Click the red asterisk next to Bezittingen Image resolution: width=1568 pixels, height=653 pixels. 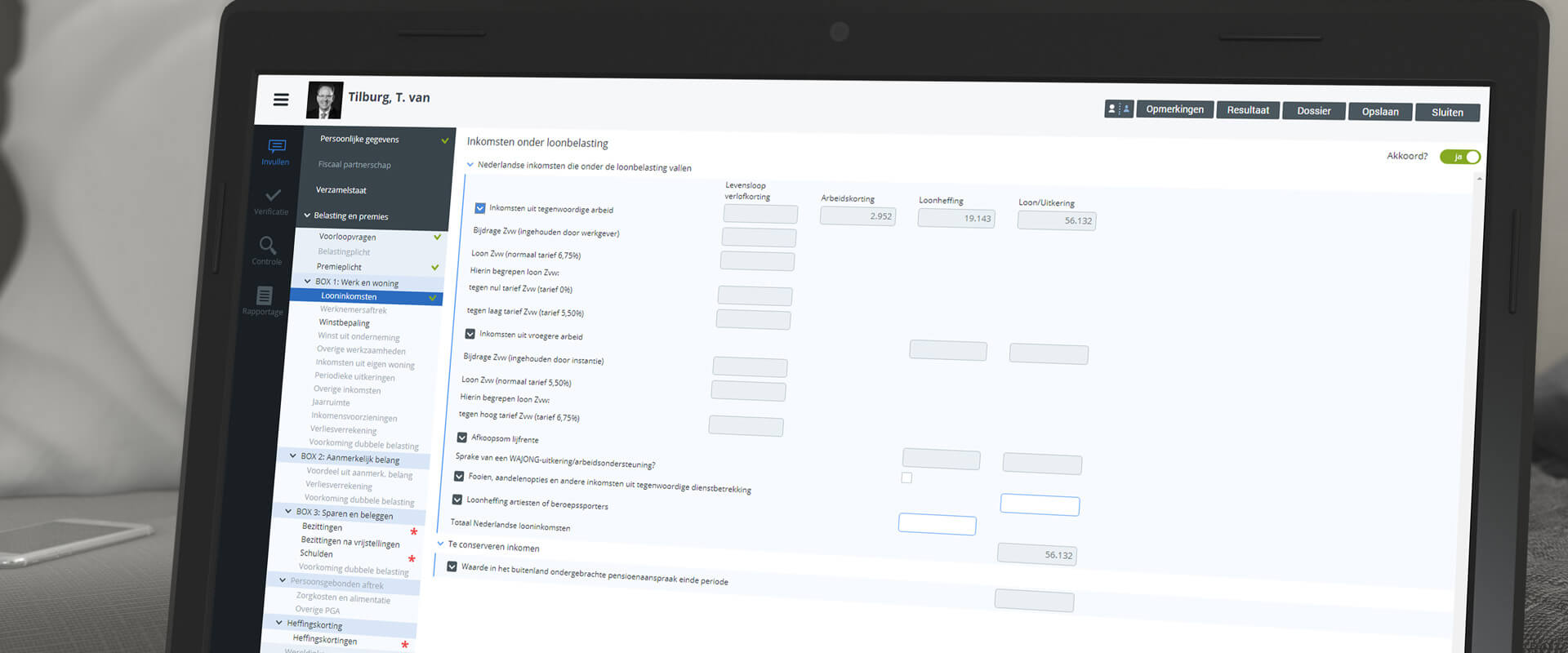(413, 532)
